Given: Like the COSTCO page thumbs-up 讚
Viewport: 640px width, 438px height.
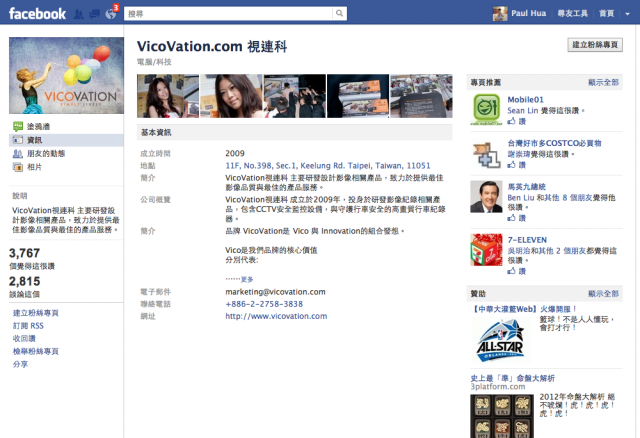Looking at the screenshot, I should pyautogui.click(x=517, y=165).
